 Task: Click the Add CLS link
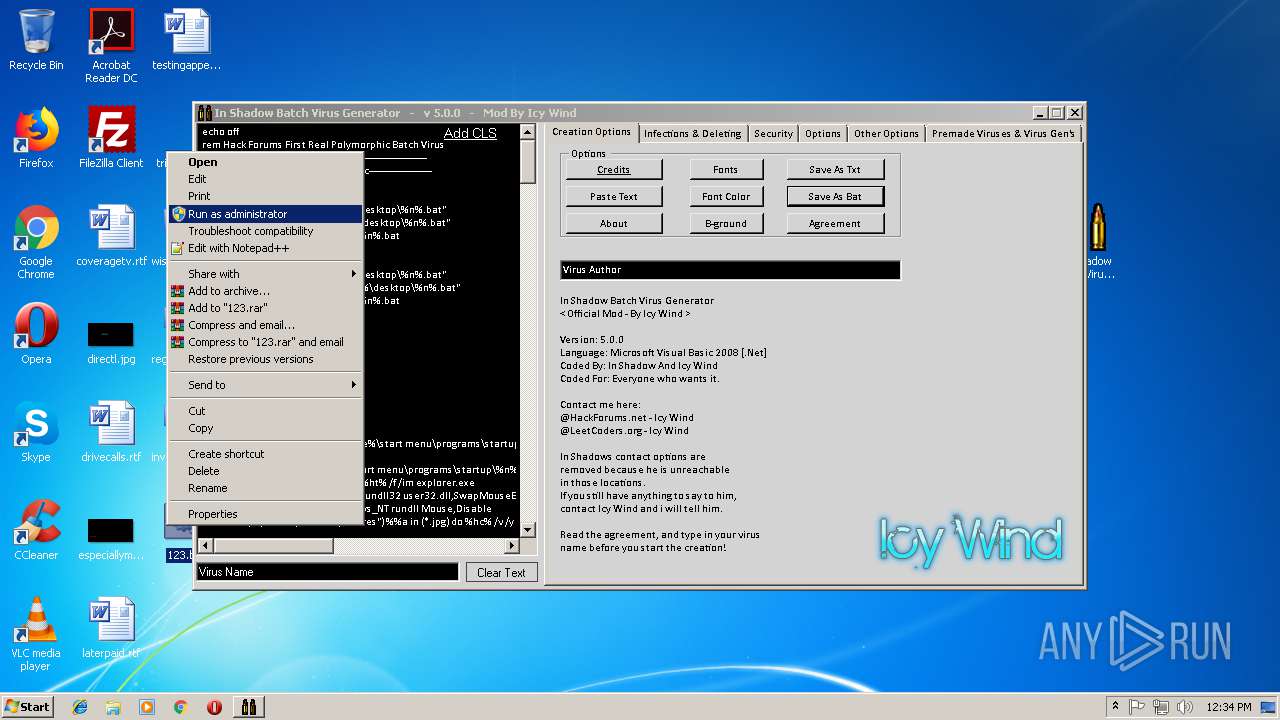click(x=470, y=133)
